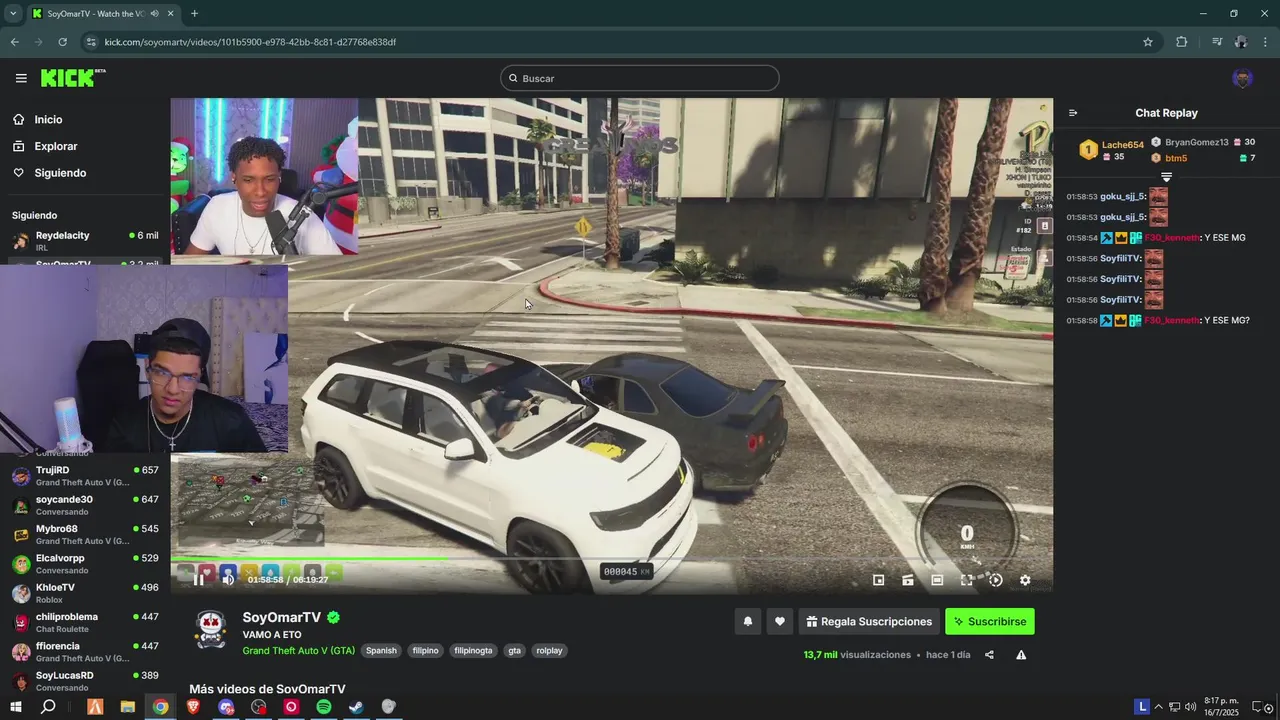Toggle channel notifications bell
This screenshot has height=720, width=1280.
coord(747,621)
